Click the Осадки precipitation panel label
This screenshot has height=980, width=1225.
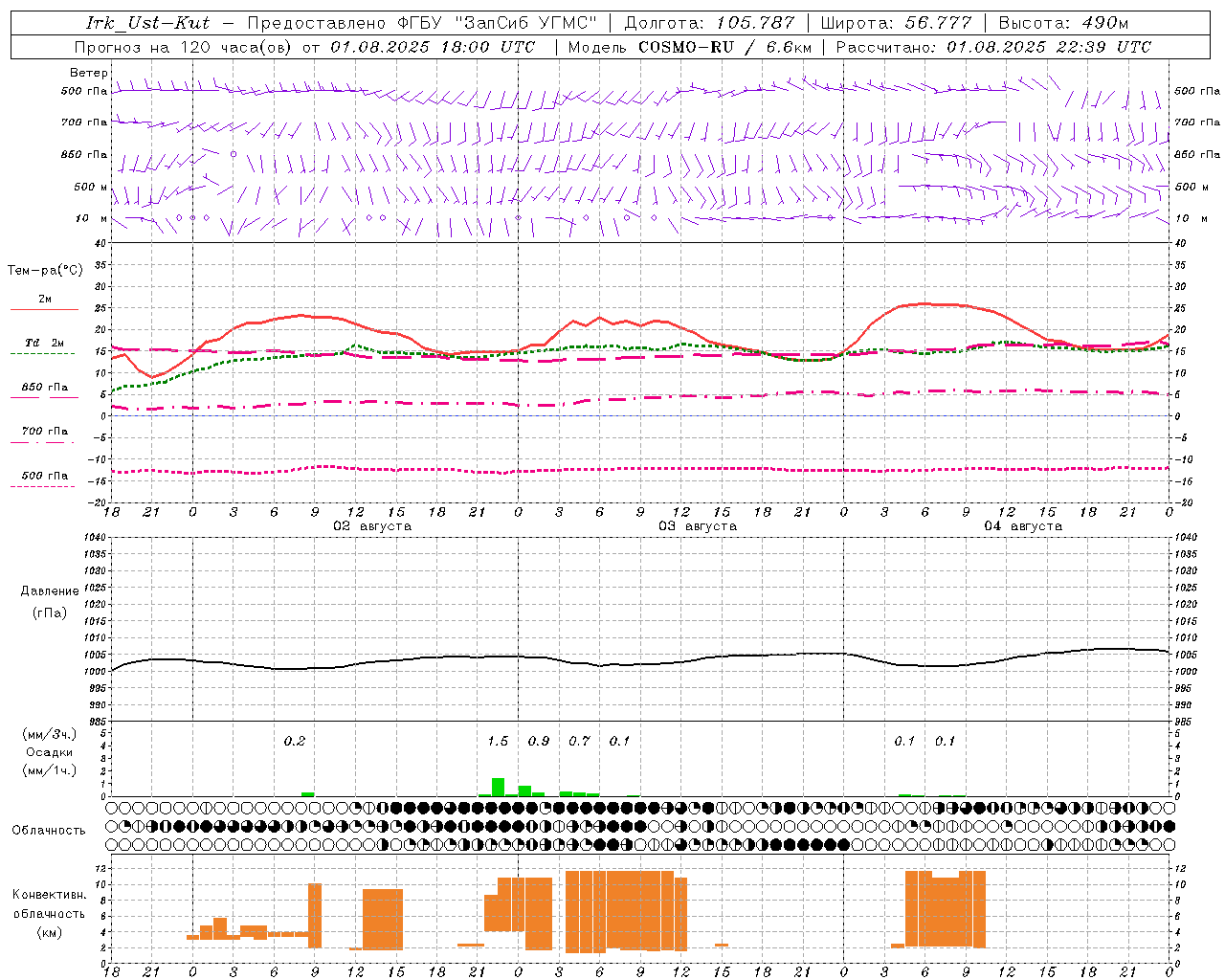tap(49, 752)
